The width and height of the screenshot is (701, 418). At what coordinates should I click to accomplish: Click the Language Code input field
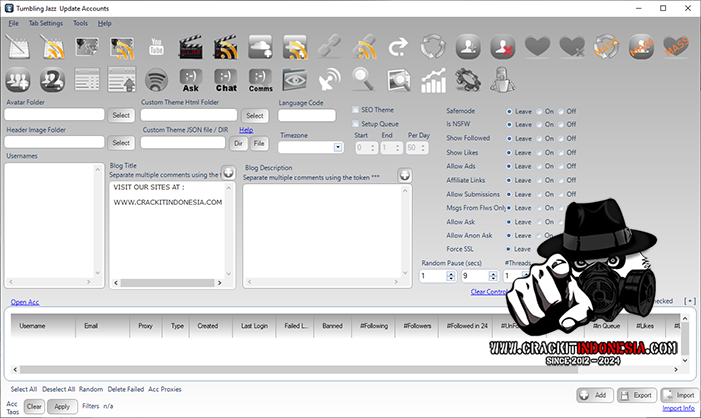(306, 115)
